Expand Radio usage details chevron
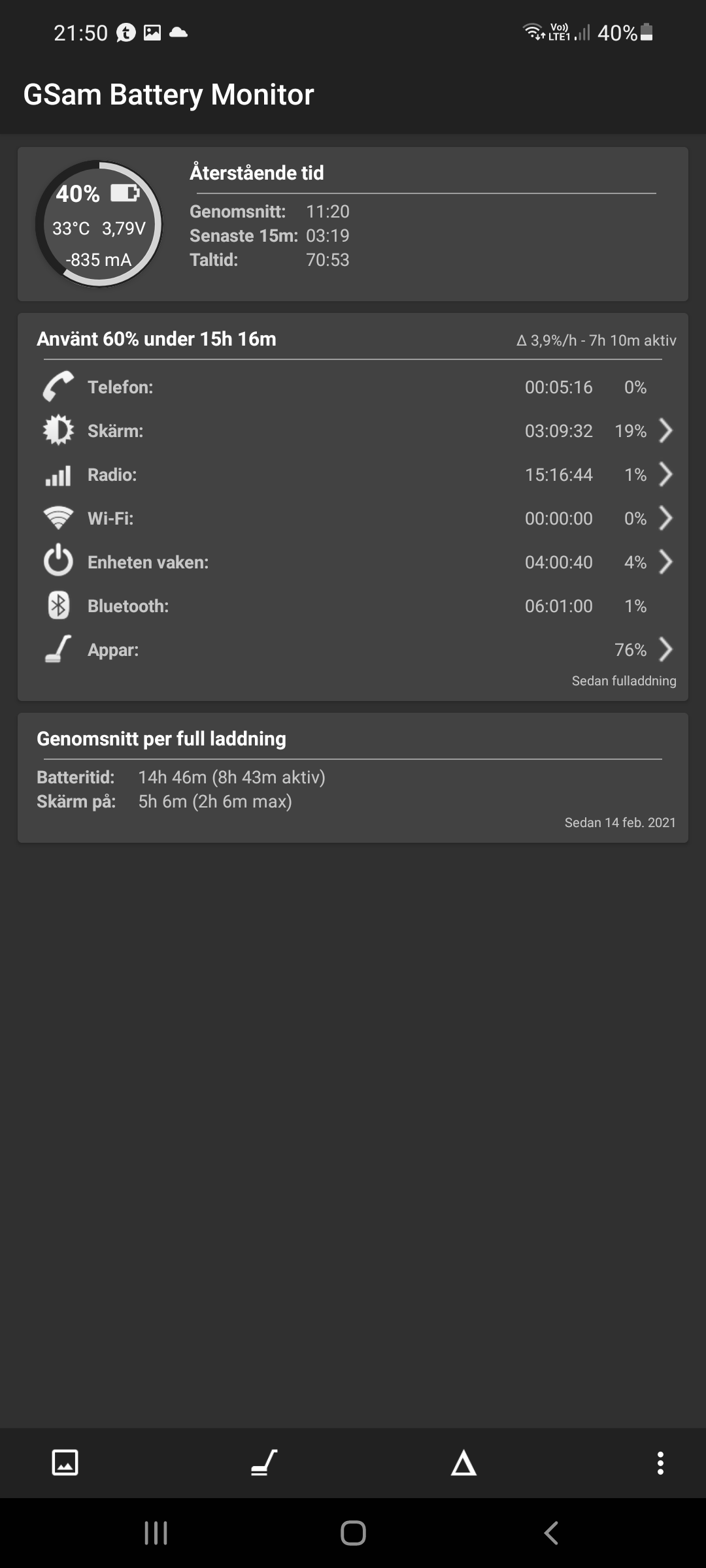The width and height of the screenshot is (706, 1568). coord(665,474)
